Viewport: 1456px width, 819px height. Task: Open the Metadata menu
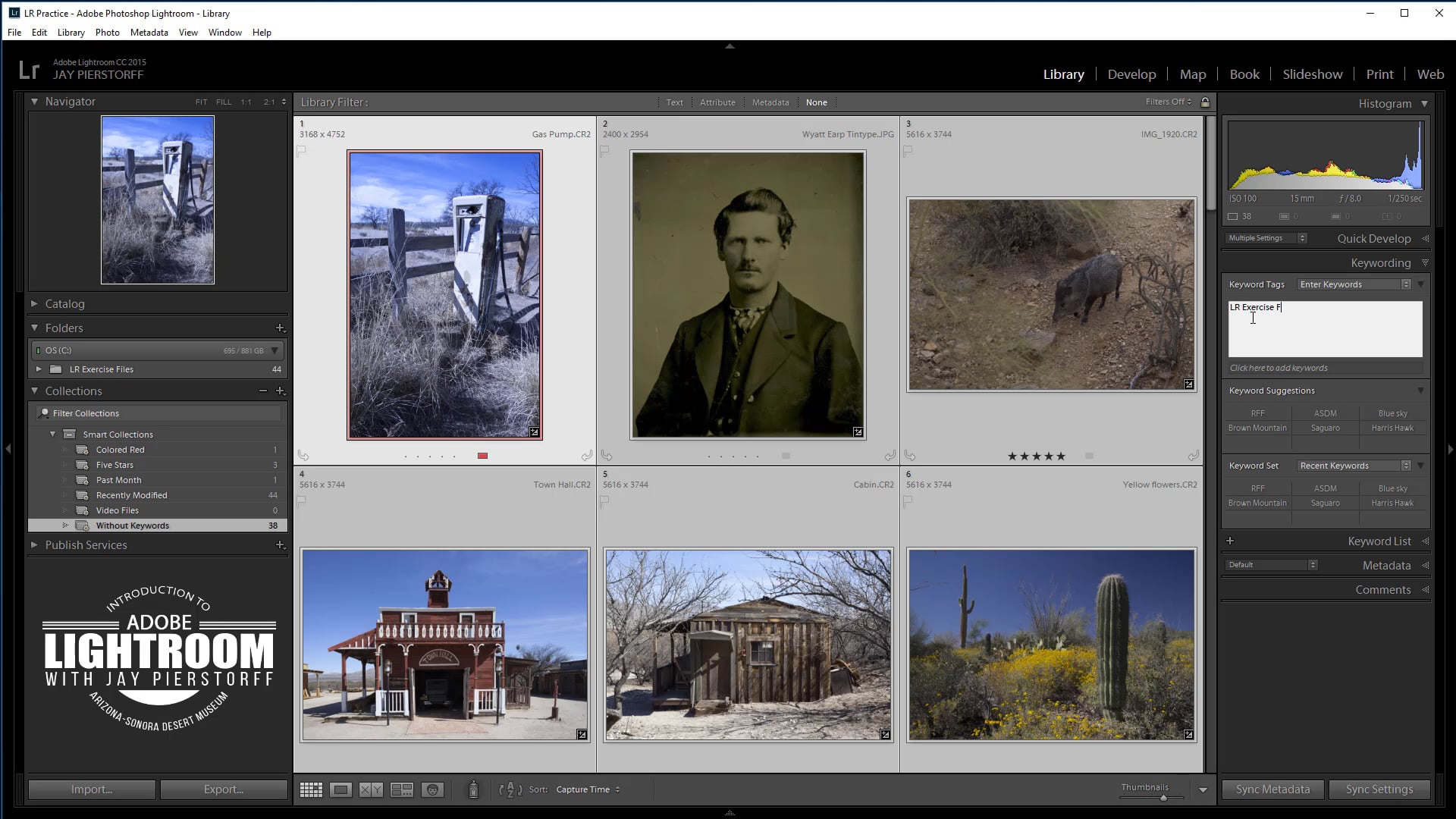click(x=149, y=33)
